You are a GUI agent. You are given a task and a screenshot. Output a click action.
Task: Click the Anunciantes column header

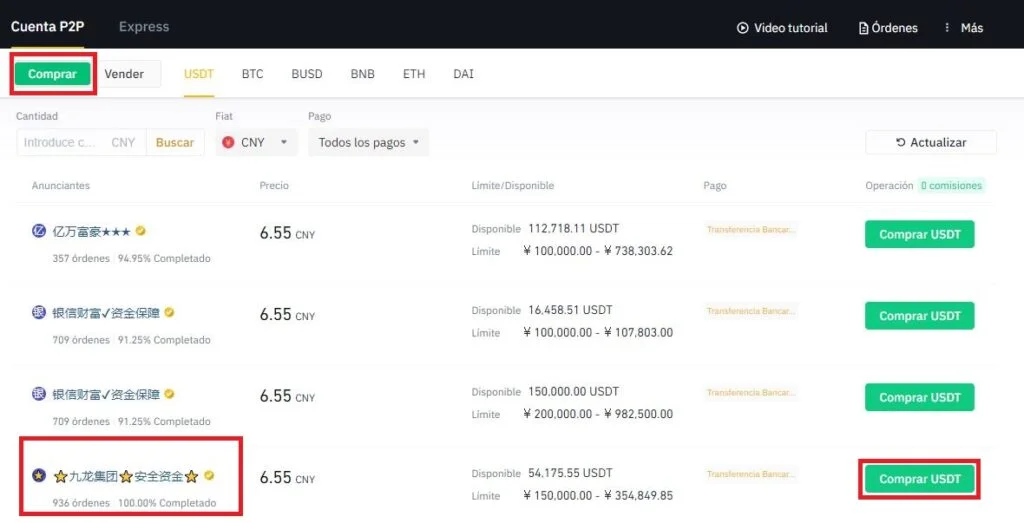point(61,185)
